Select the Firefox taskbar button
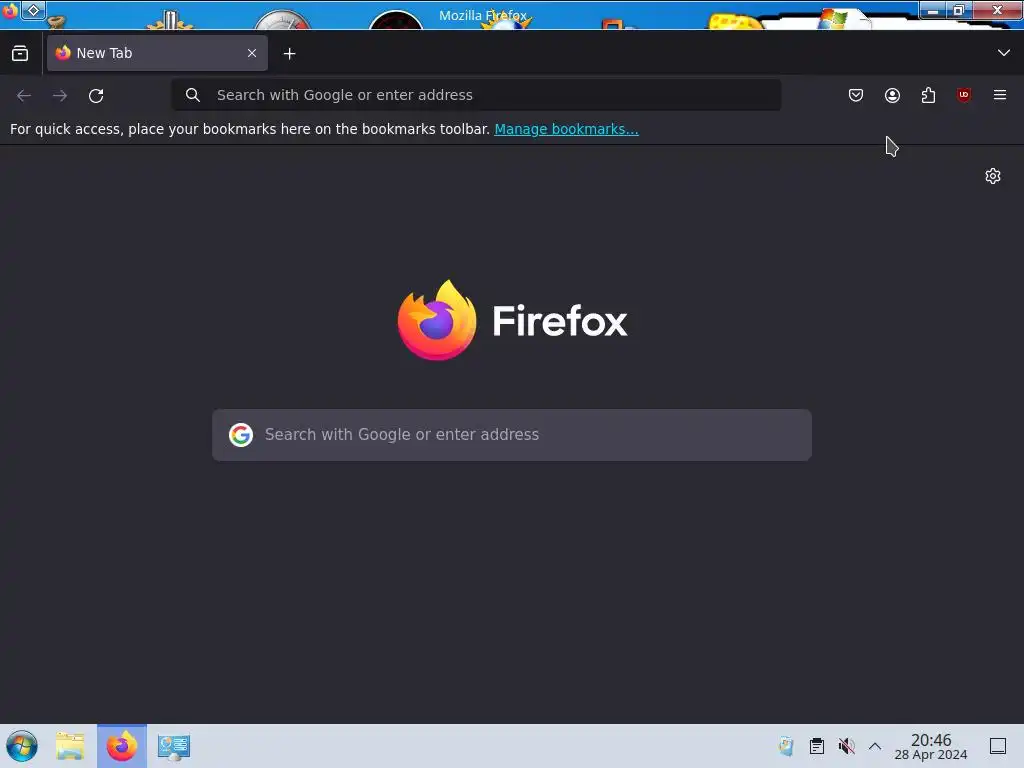This screenshot has width=1024, height=768. point(122,746)
